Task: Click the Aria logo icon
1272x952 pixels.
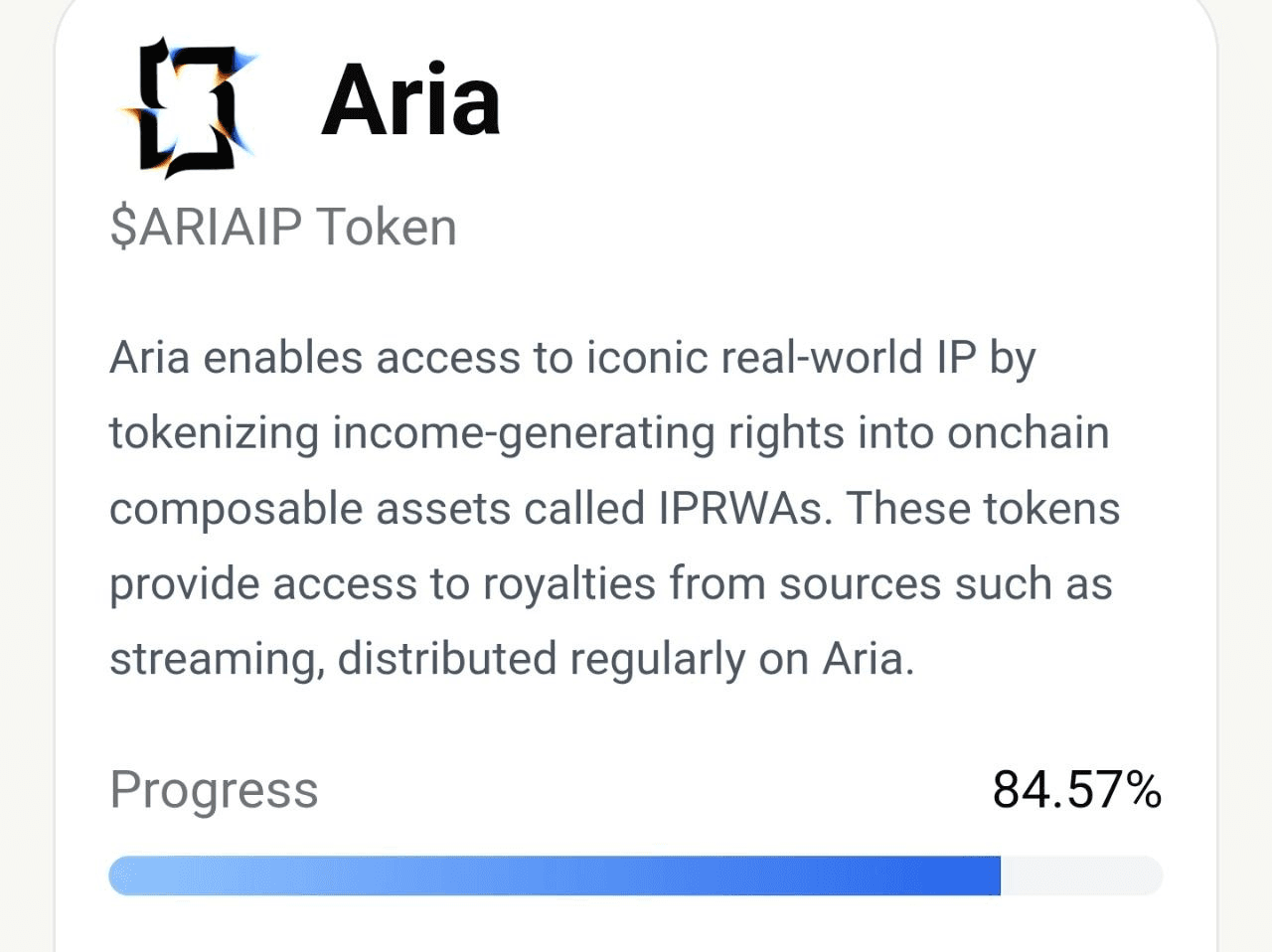Action: 189,106
